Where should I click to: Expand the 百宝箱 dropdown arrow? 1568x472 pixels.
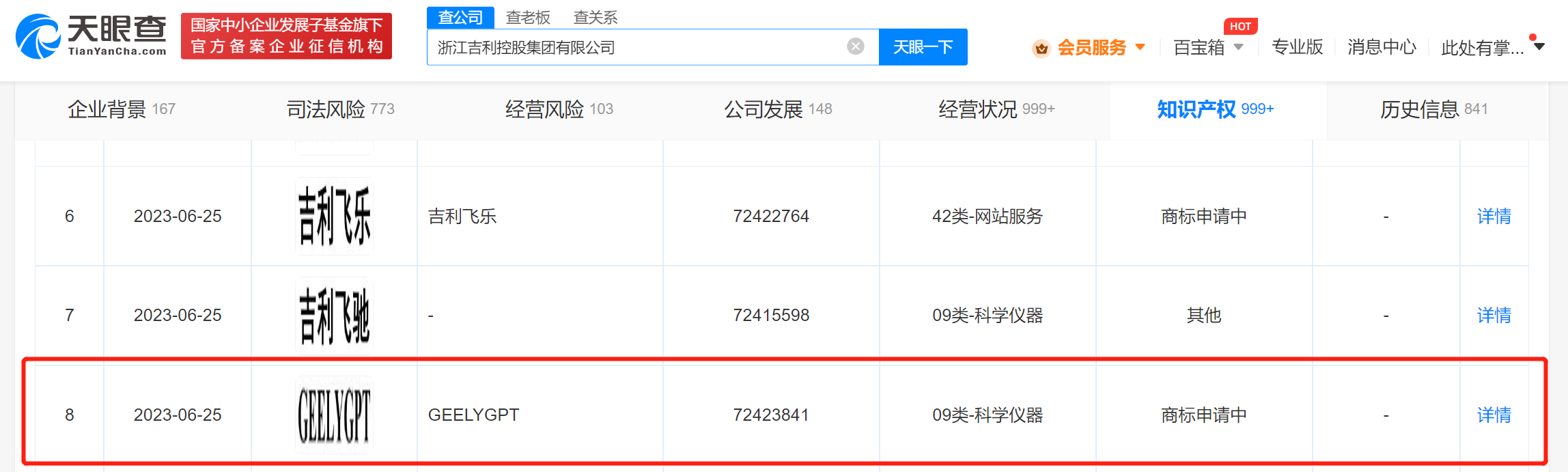coord(1239,47)
